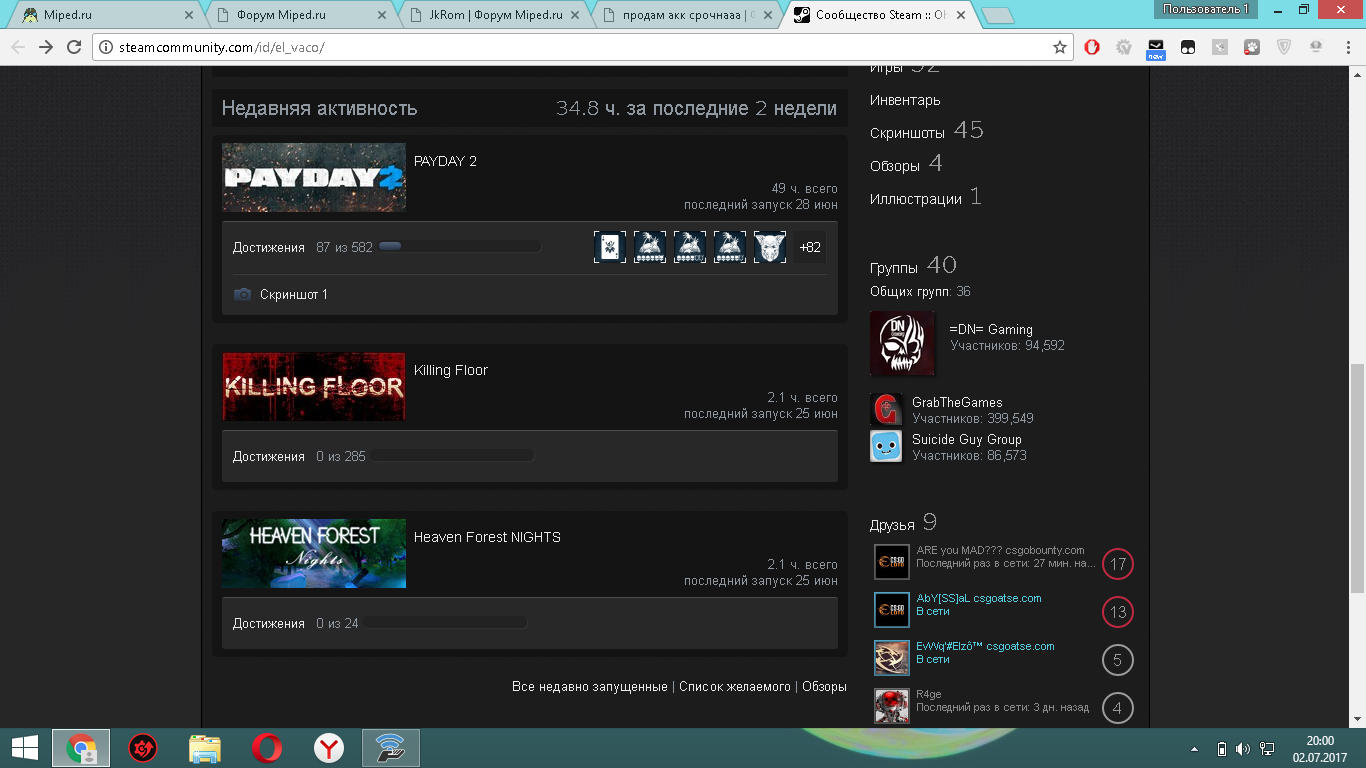Click the gray shield extension icon
Viewport: 1366px width, 768px height.
[x=1284, y=47]
